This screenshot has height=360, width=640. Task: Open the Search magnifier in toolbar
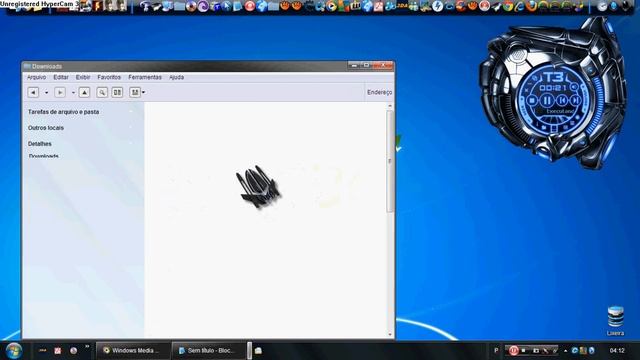pos(102,93)
